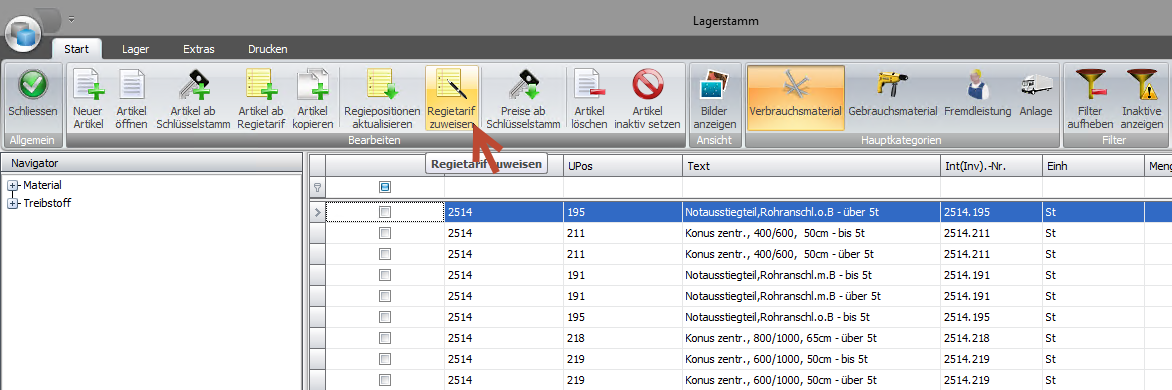Screen dimensions: 1172x390
Task: Select Gebrauchsmaterial main category
Action: tap(893, 98)
